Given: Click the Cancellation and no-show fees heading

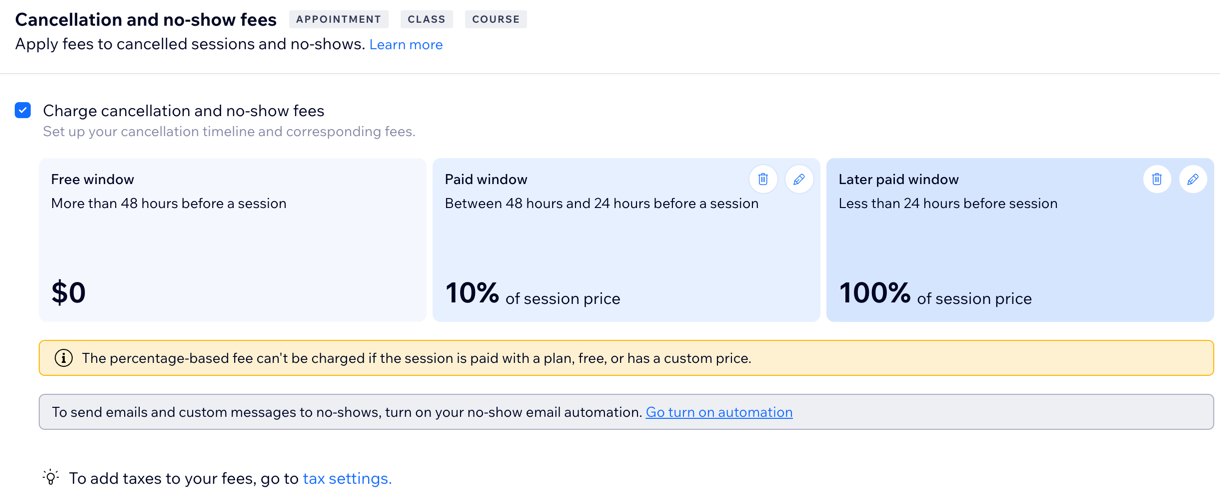Looking at the screenshot, I should click(146, 19).
